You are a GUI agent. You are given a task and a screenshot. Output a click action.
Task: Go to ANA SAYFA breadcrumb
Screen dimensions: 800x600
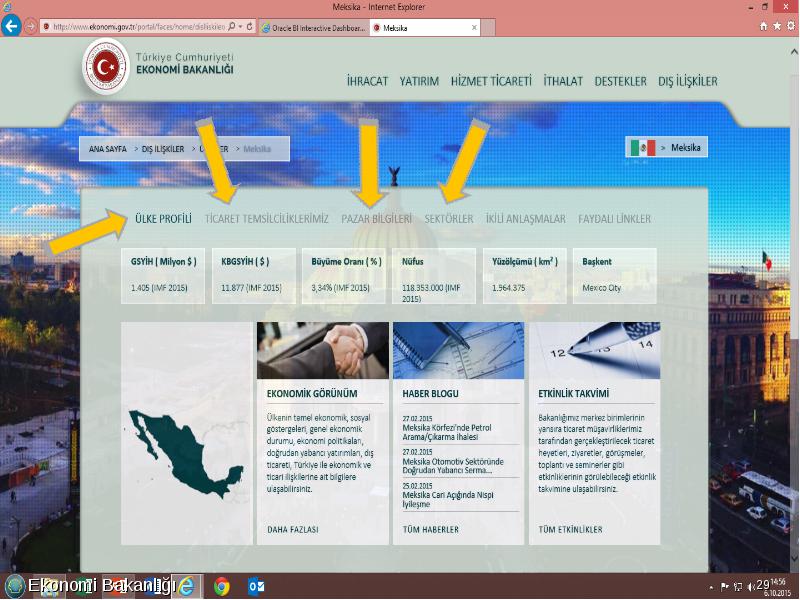[x=108, y=149]
